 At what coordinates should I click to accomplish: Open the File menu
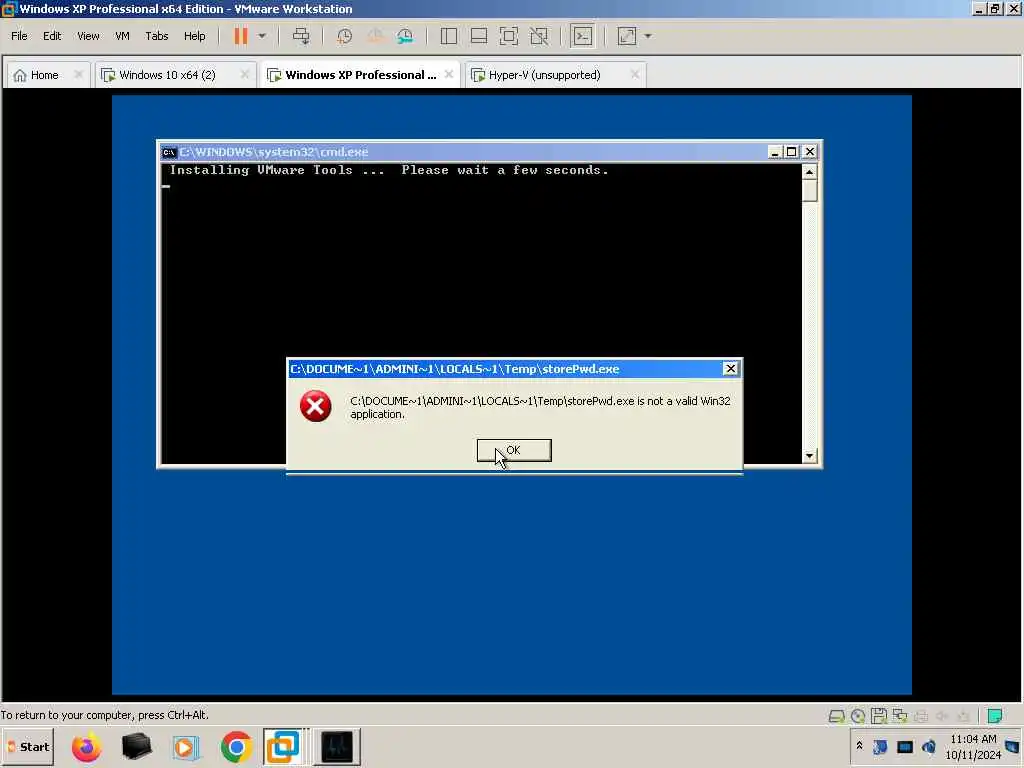tap(20, 36)
